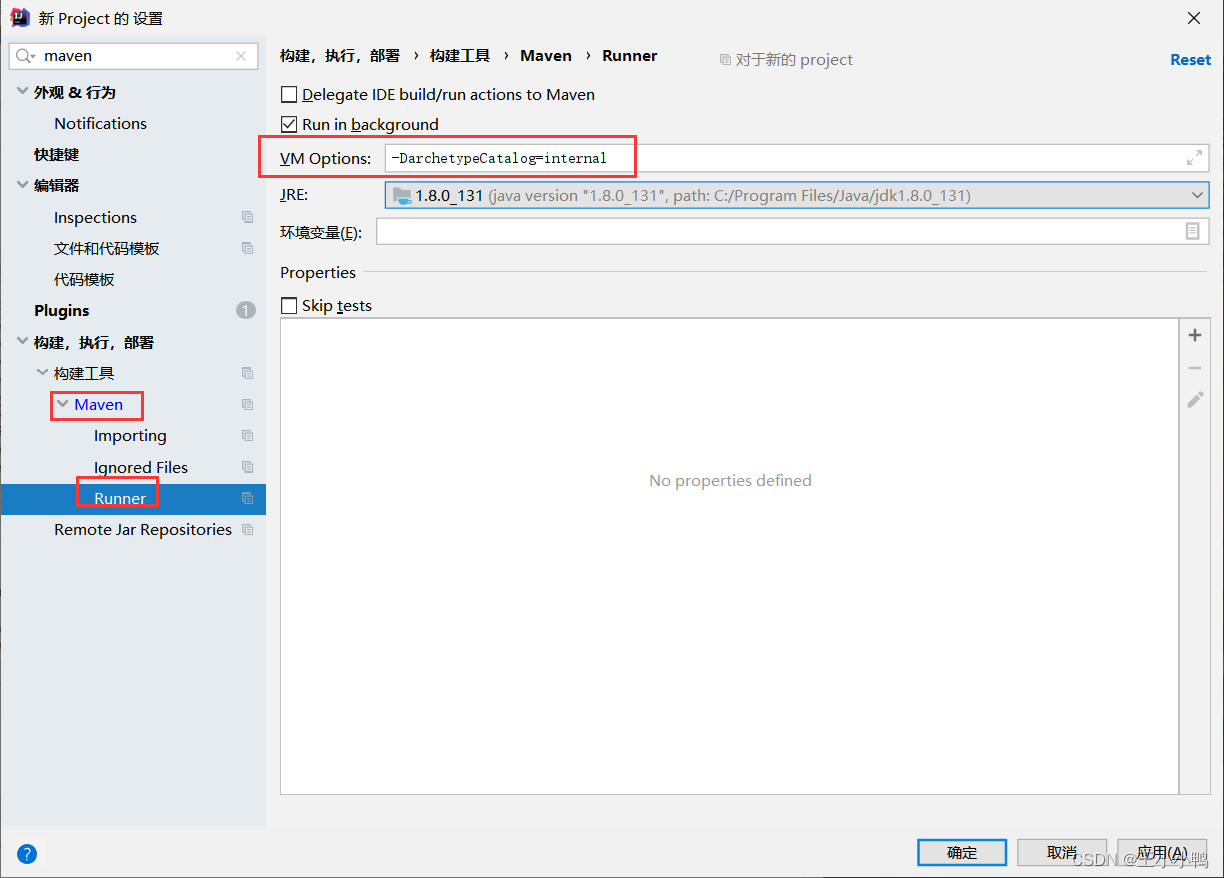Viewport: 1224px width, 878px height.
Task: Tick the Skip tests checkbox
Action: tap(289, 305)
